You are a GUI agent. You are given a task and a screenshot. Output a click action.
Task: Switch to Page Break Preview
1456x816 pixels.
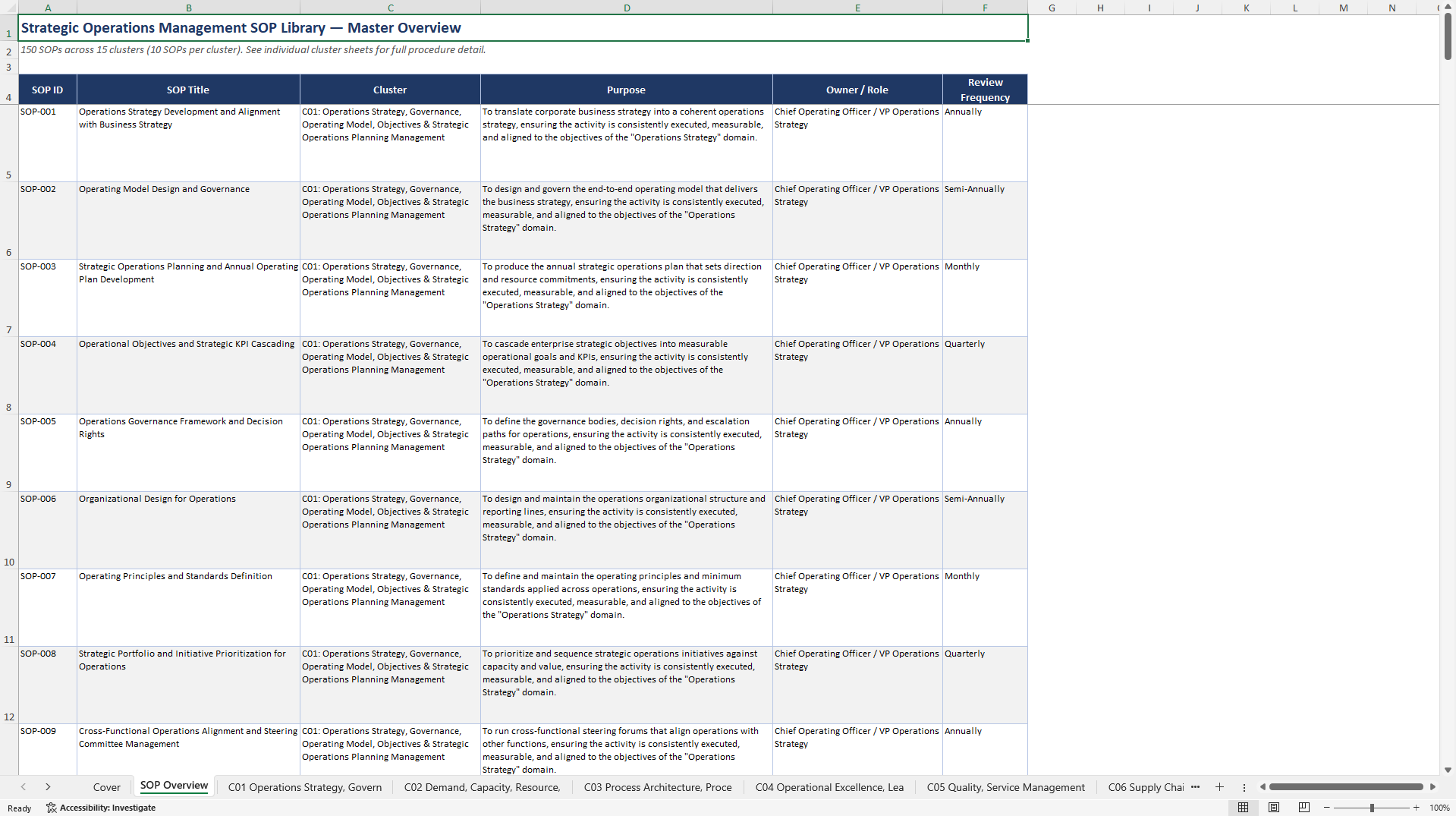[x=1304, y=808]
